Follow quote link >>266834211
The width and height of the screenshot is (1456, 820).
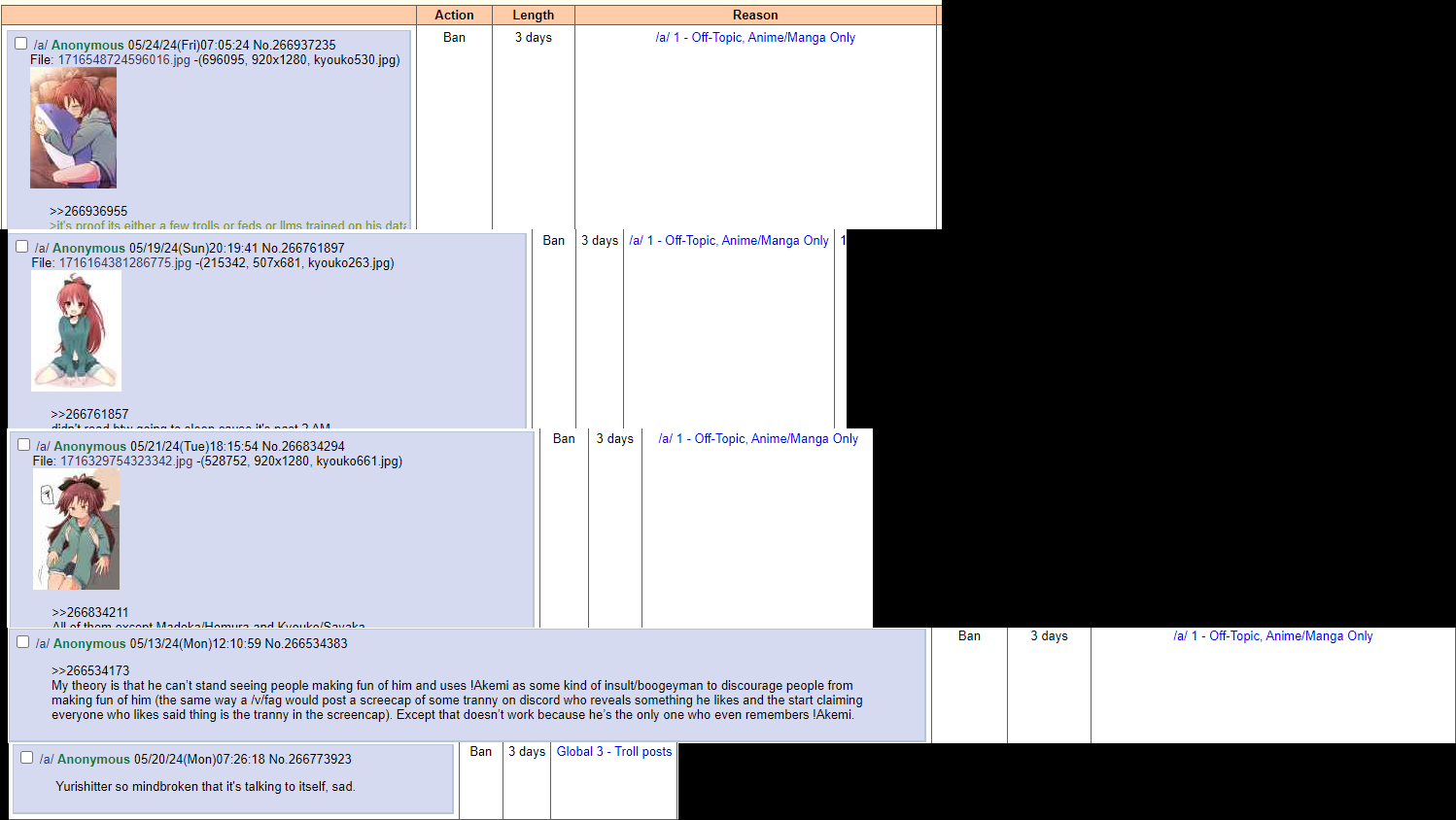[90, 613]
